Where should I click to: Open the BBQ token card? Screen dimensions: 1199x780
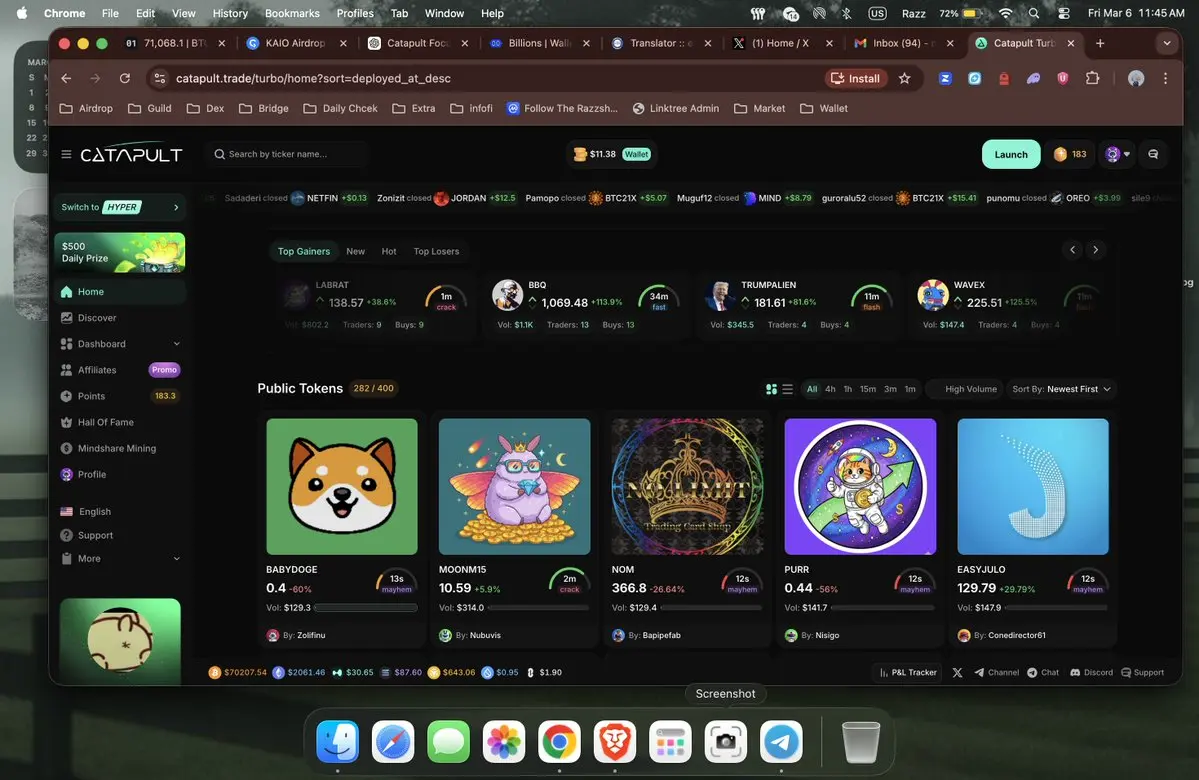[x=584, y=304]
